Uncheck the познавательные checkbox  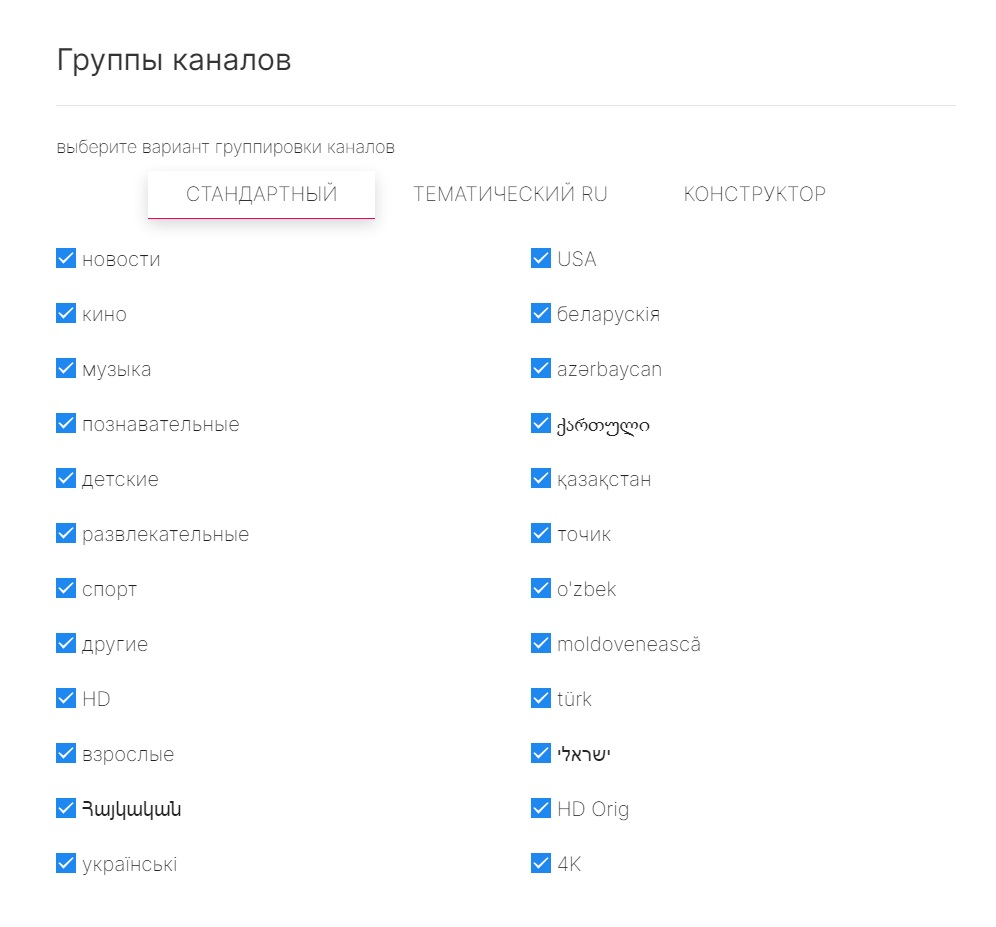(x=66, y=424)
